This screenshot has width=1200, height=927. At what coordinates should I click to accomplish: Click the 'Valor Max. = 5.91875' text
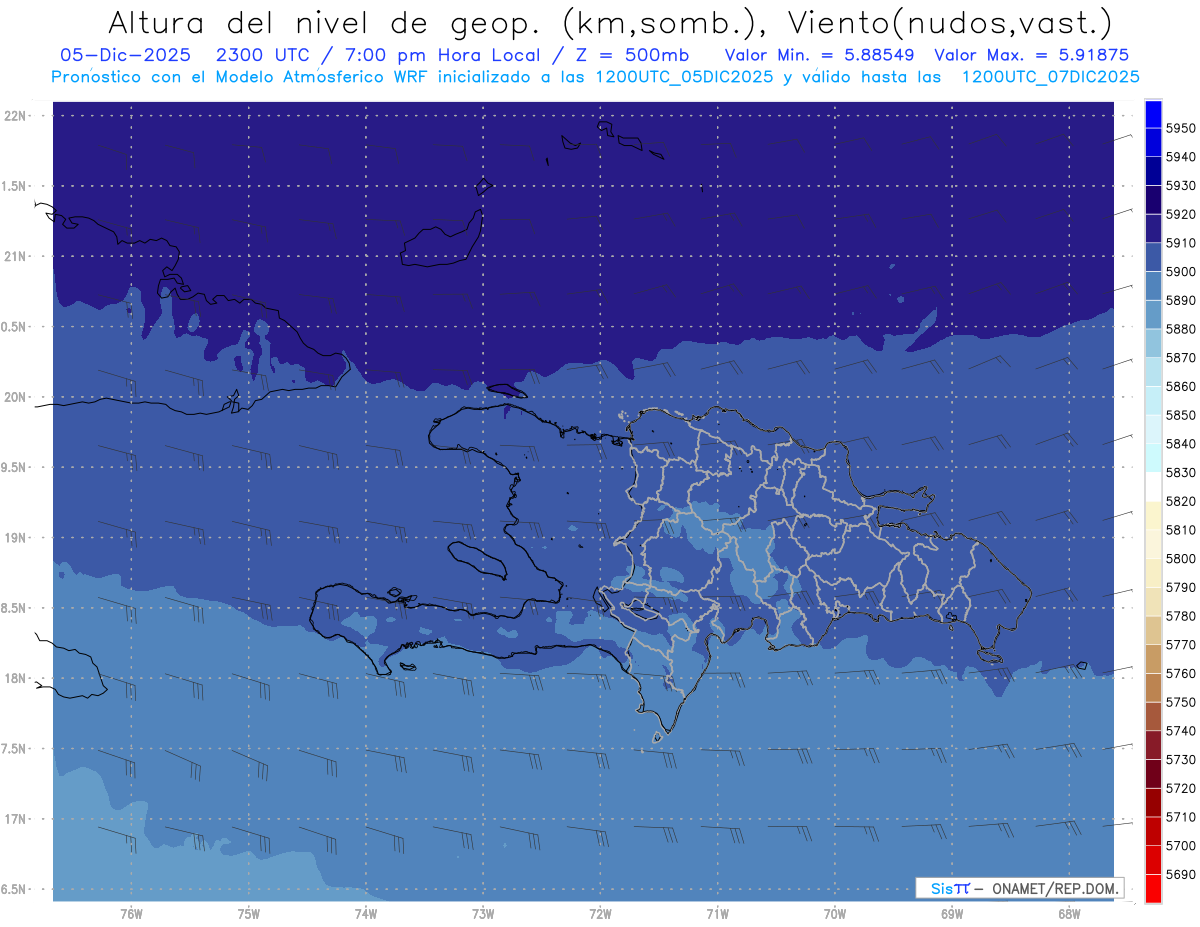point(1032,54)
